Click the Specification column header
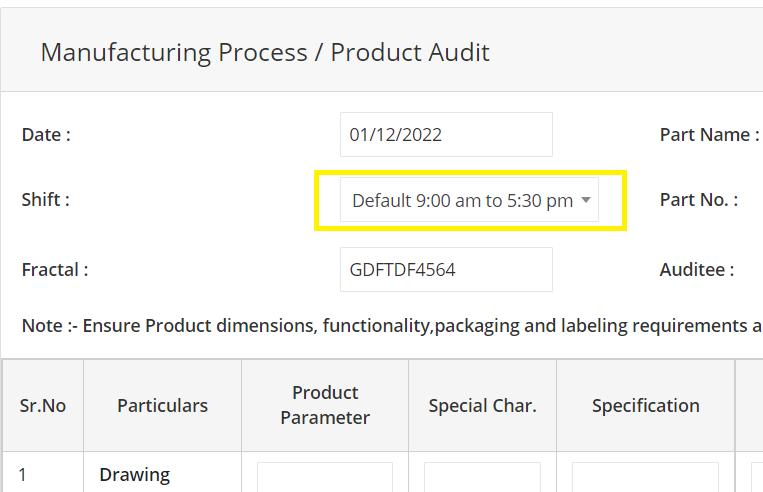 click(x=646, y=405)
